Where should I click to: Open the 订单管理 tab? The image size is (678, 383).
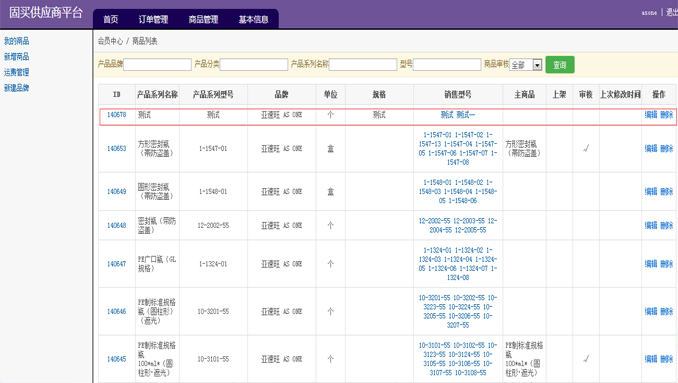[153, 19]
